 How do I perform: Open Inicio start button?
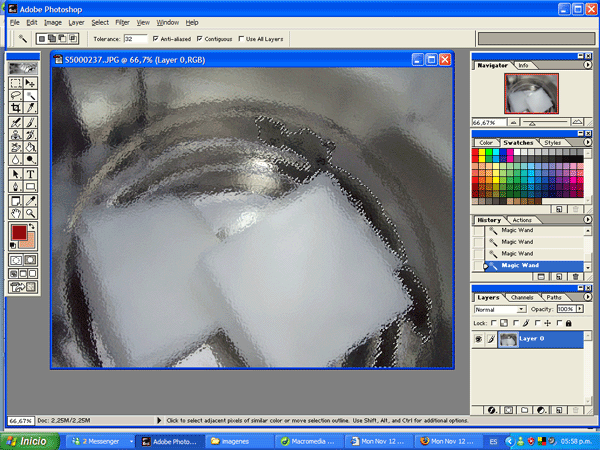tap(30, 441)
